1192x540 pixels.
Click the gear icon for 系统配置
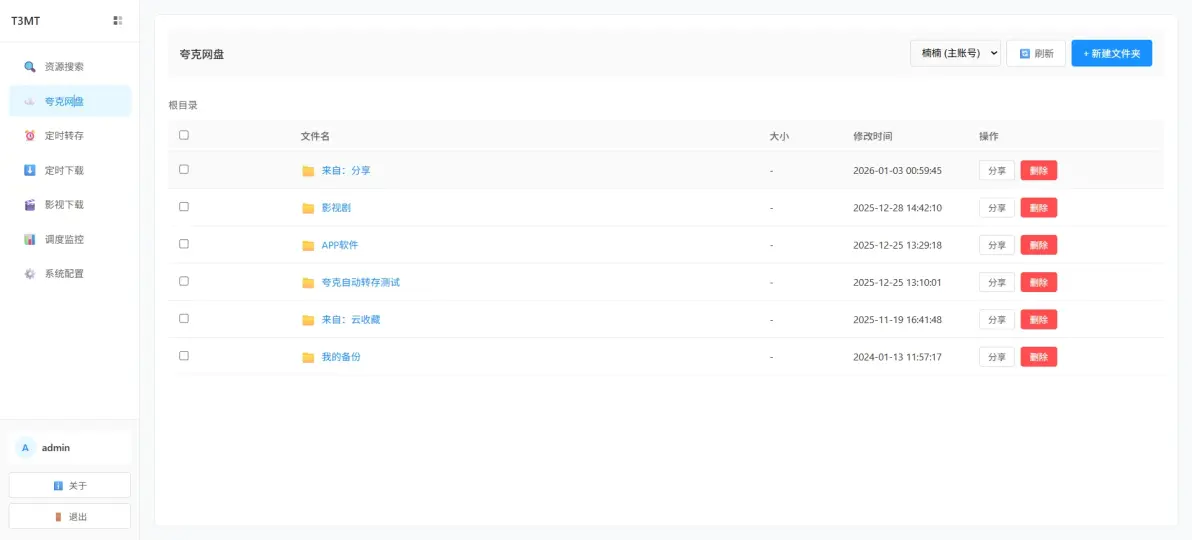point(30,274)
